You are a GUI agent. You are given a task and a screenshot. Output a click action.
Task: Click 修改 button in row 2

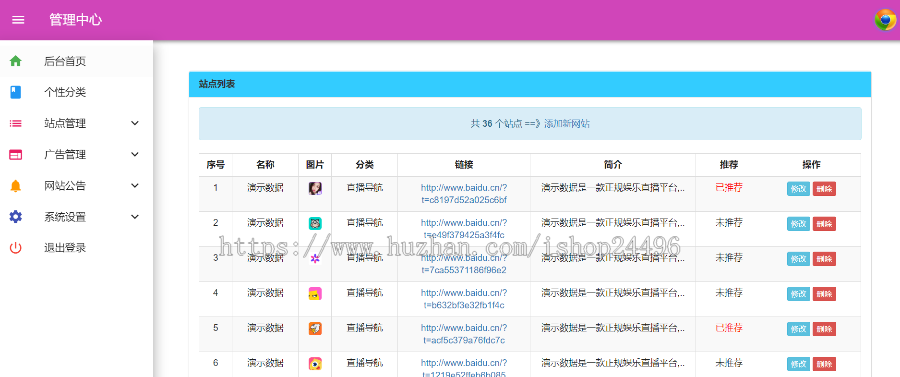pos(798,224)
